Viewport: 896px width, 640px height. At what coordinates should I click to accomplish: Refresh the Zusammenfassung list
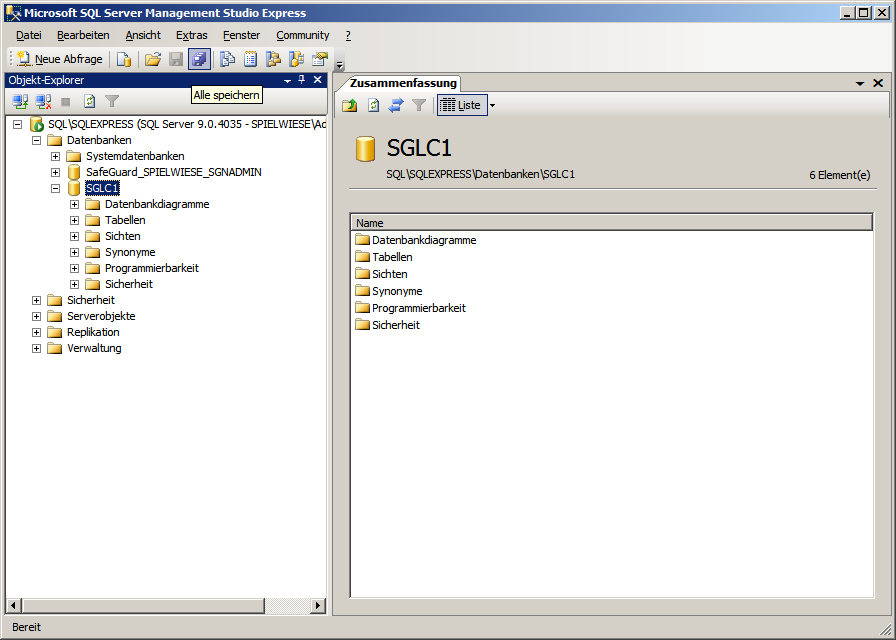373,105
